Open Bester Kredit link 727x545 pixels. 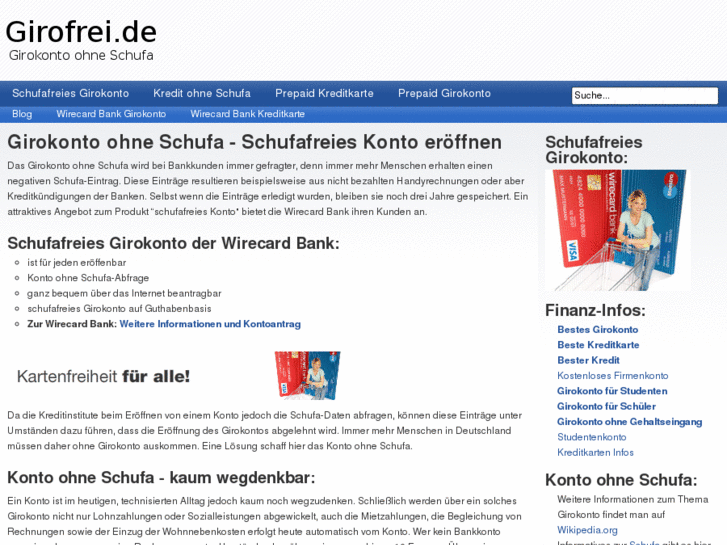point(588,360)
